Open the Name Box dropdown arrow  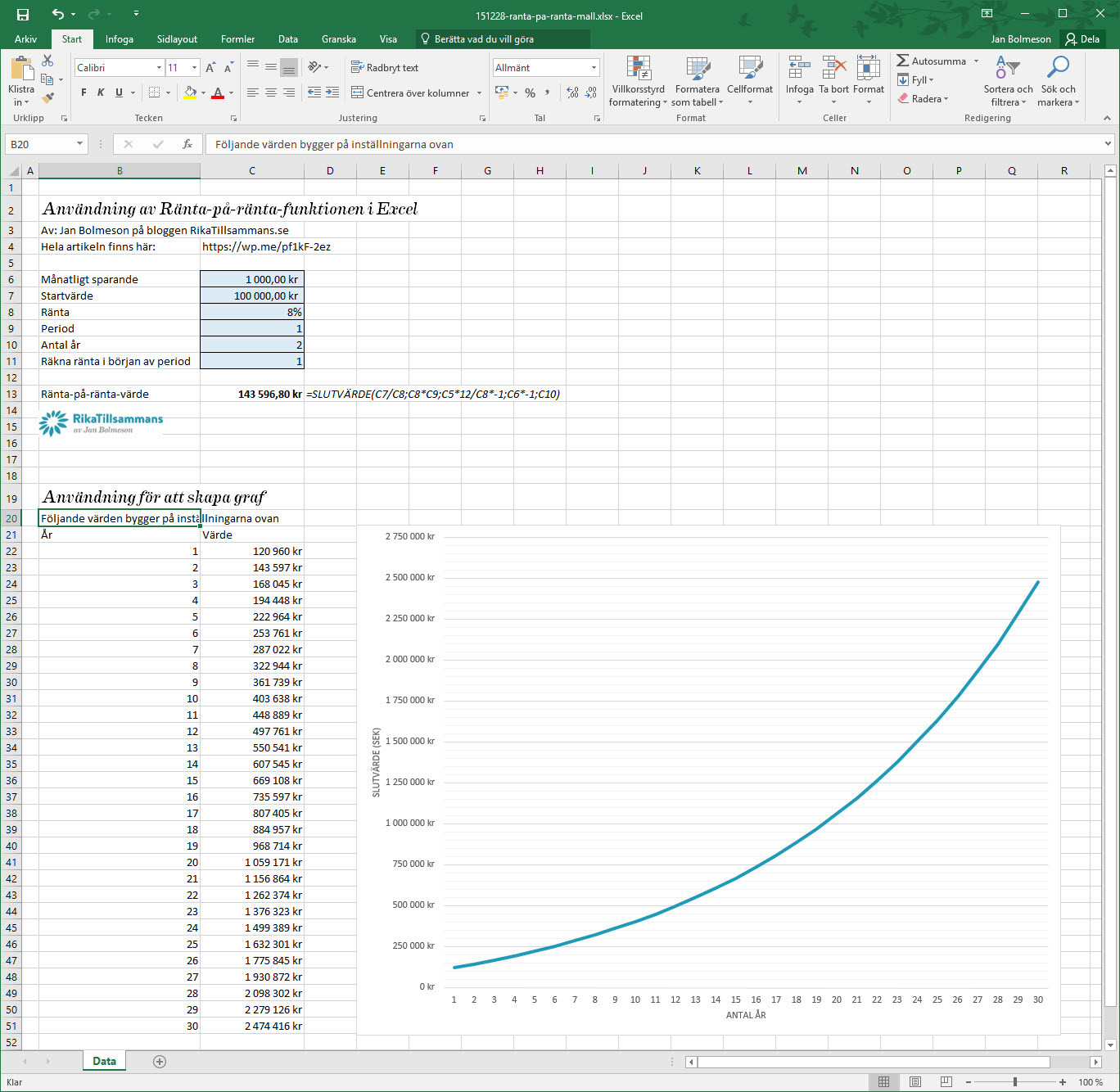(x=79, y=144)
